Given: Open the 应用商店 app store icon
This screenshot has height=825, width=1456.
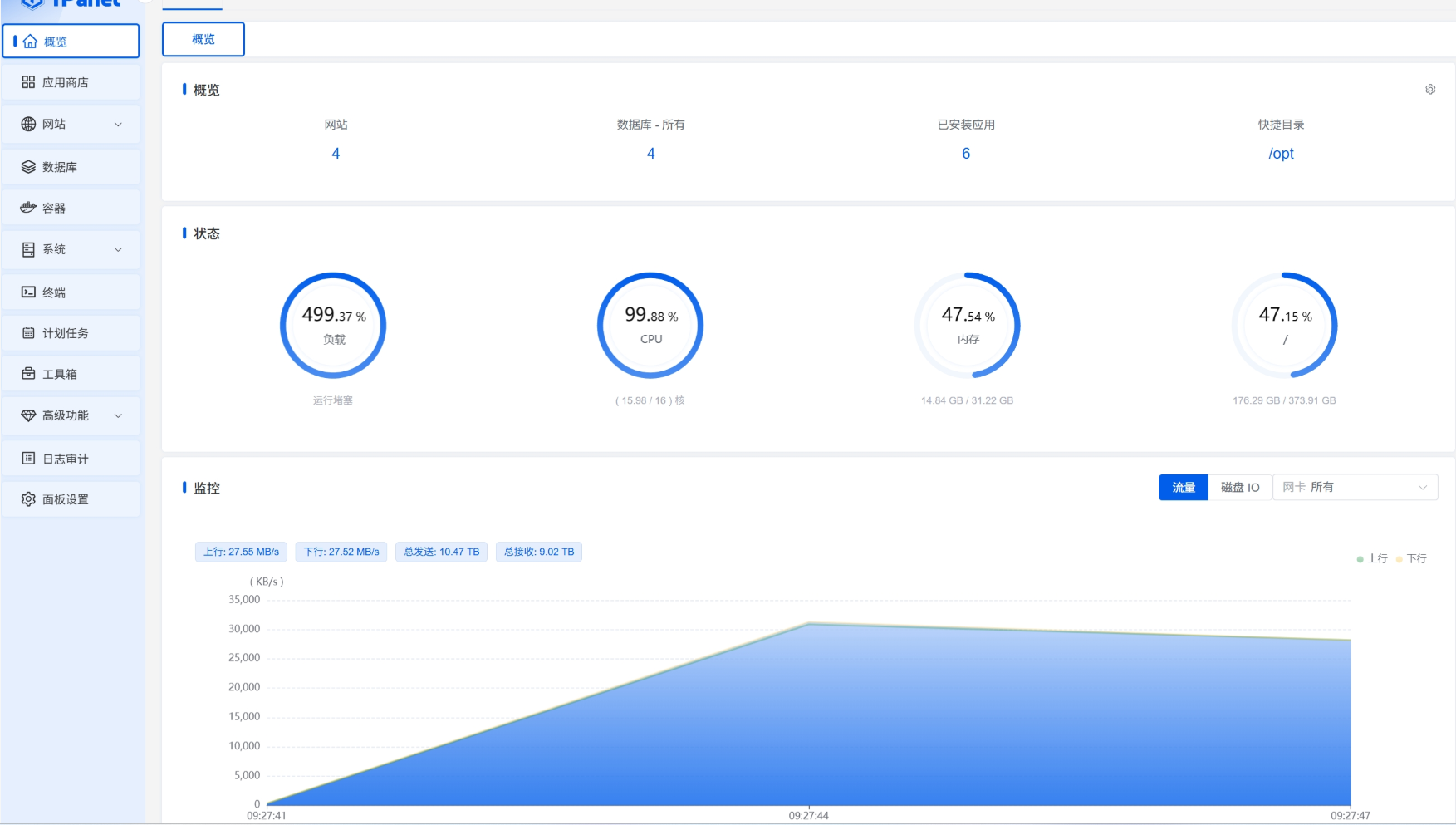Looking at the screenshot, I should 28,82.
